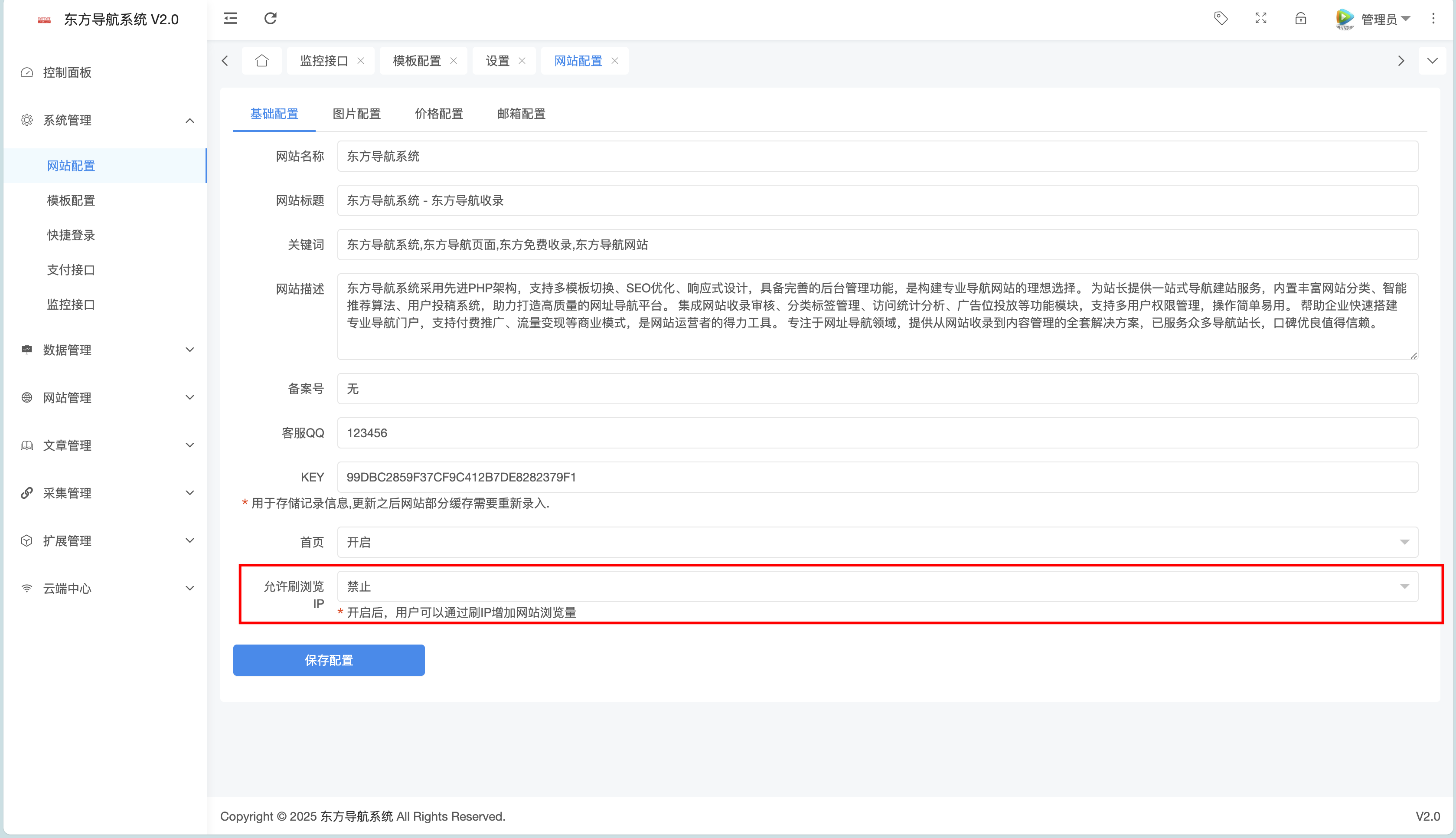Click the 文章管理 book icon
Image resolution: width=1456 pixels, height=838 pixels.
pos(27,445)
